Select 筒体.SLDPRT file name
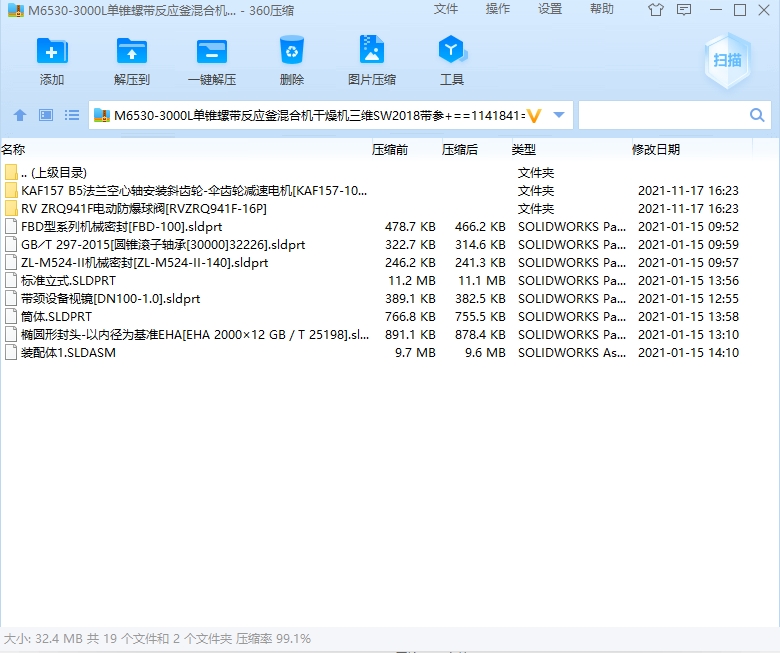Viewport: 780px width, 653px height. pyautogui.click(x=56, y=316)
